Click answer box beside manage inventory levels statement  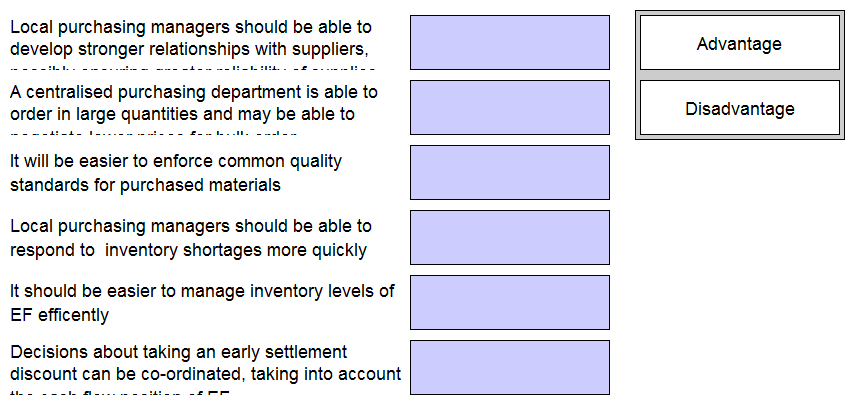(509, 302)
